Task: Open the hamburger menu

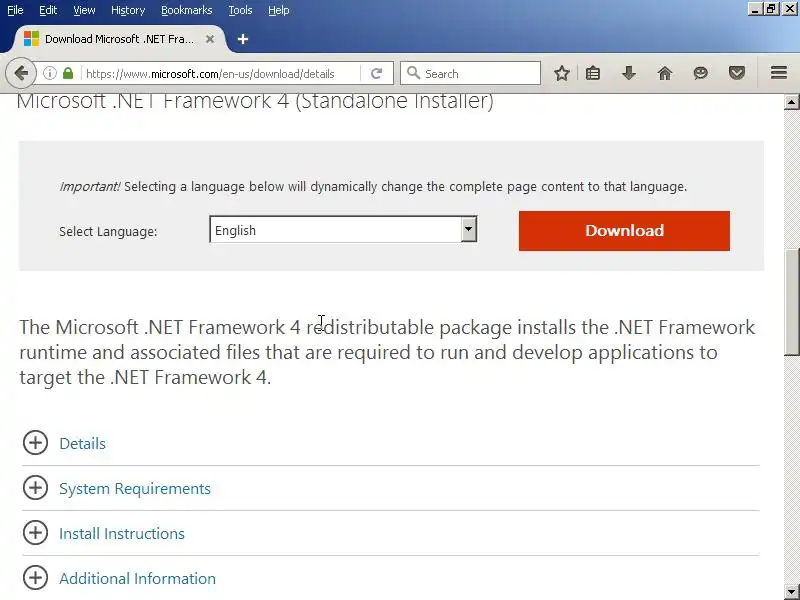Action: 779,73
